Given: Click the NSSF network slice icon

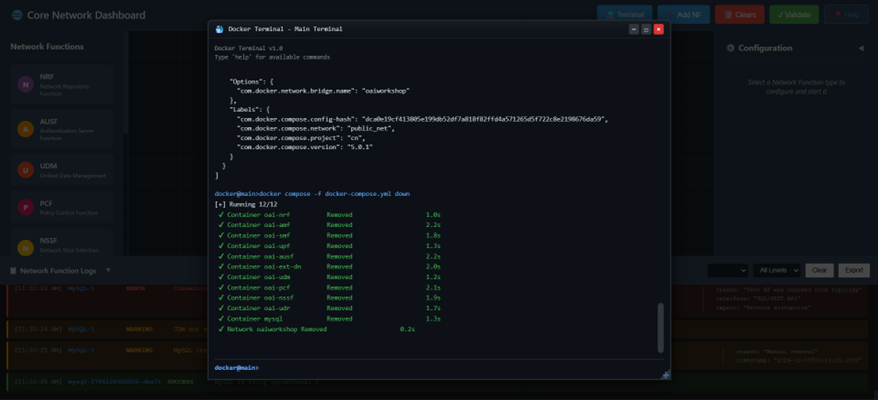Looking at the screenshot, I should tap(25, 247).
